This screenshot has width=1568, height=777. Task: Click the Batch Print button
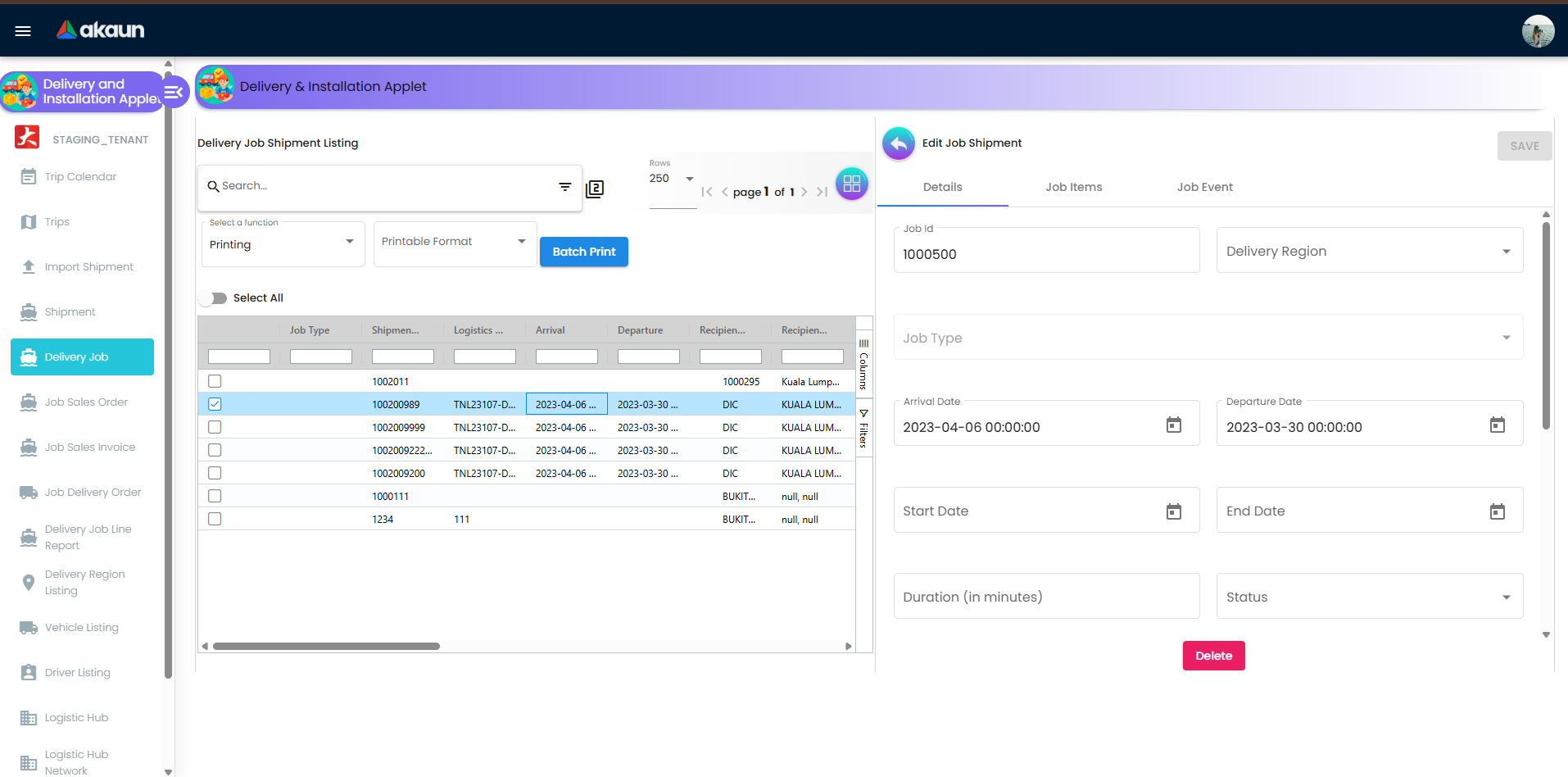click(x=583, y=251)
